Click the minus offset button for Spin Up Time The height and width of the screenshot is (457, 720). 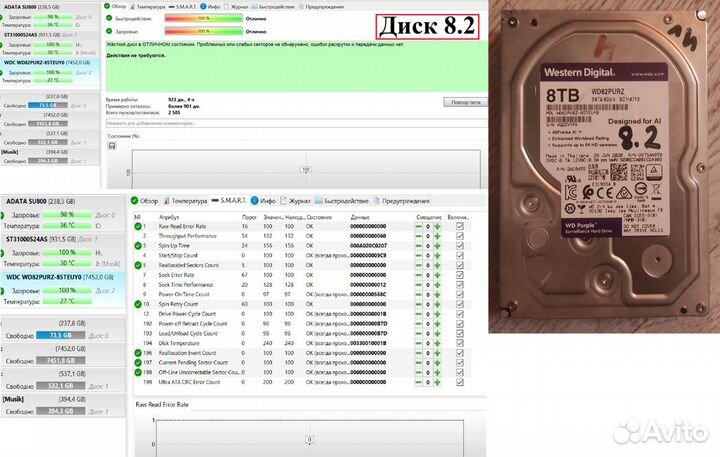[x=418, y=247]
